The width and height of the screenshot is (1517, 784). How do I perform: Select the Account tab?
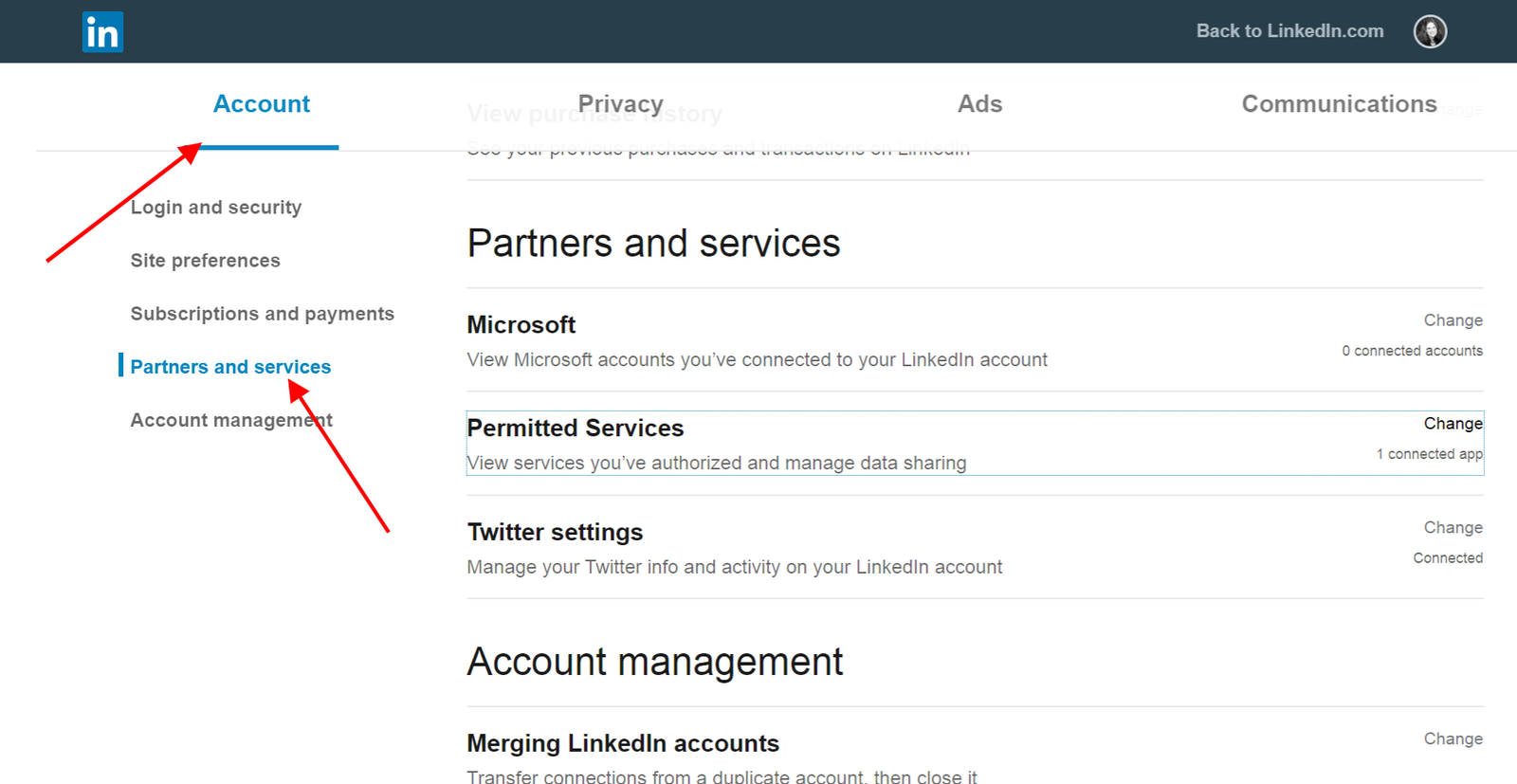[262, 104]
